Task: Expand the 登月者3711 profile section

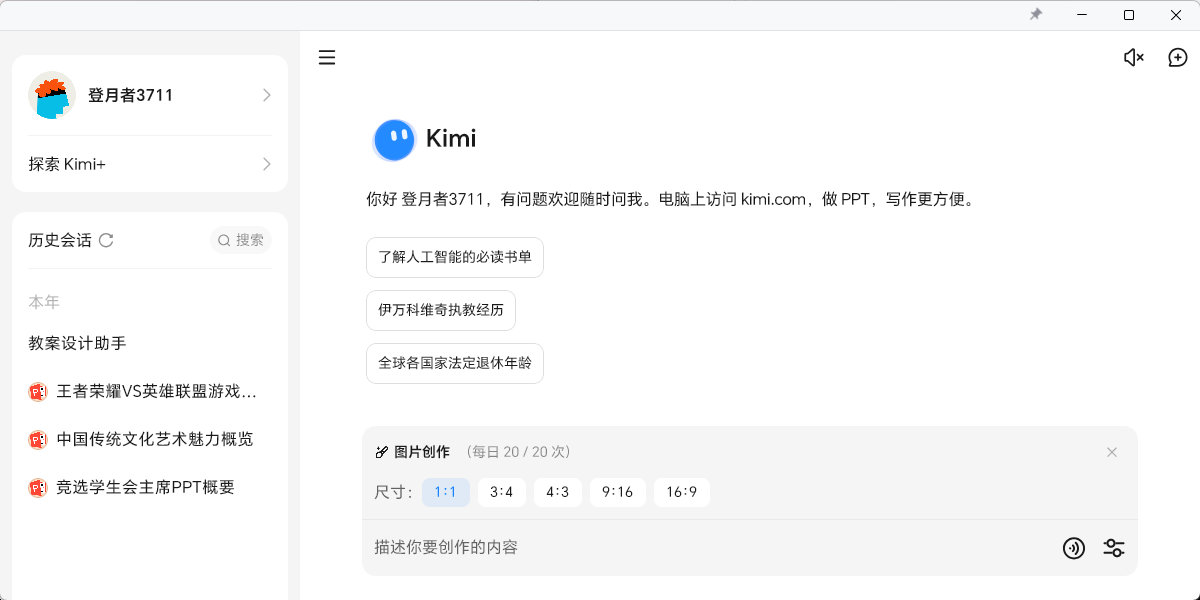Action: coord(148,95)
